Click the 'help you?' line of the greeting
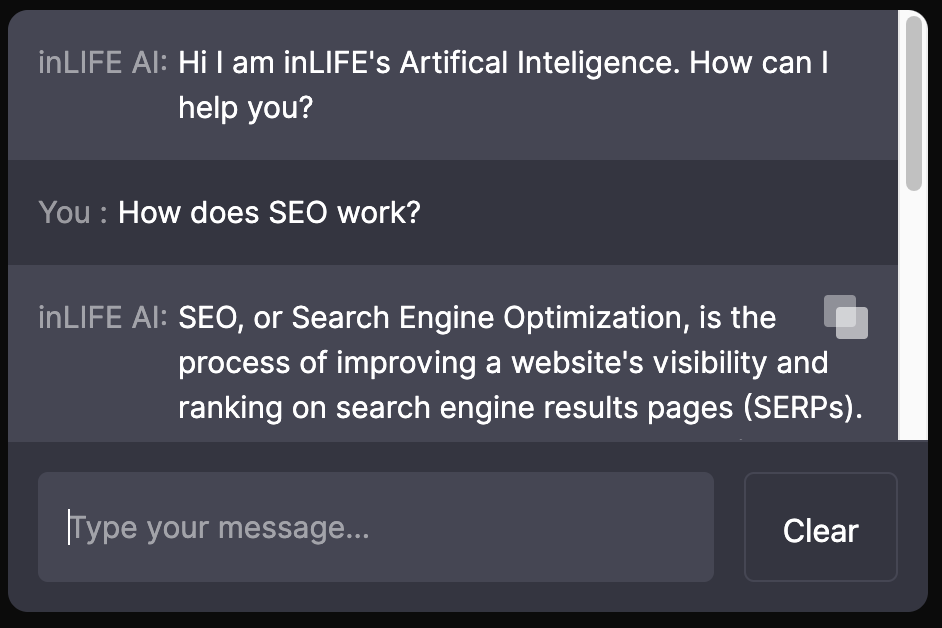This screenshot has height=628, width=942. tap(246, 108)
